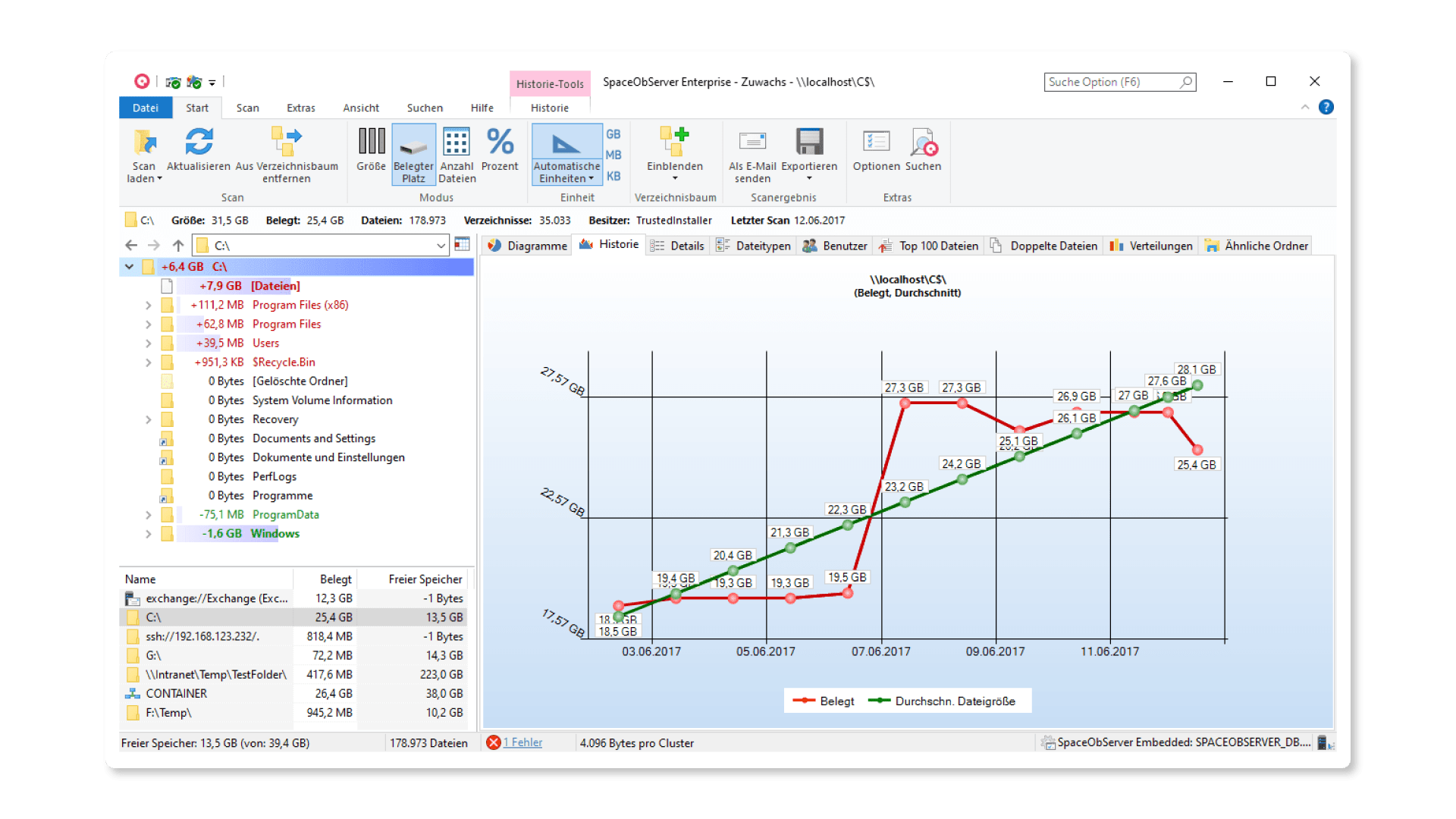Click the blue help question icon
The image size is (1456, 819).
pyautogui.click(x=1326, y=107)
